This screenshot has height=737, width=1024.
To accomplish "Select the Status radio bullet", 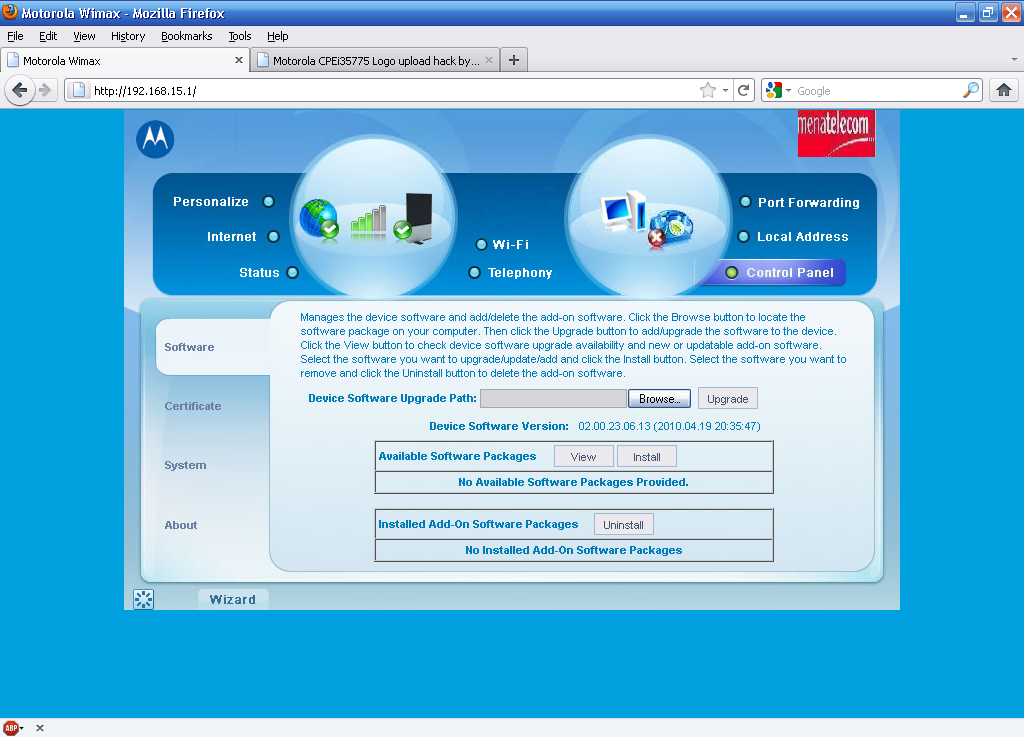I will [x=293, y=272].
